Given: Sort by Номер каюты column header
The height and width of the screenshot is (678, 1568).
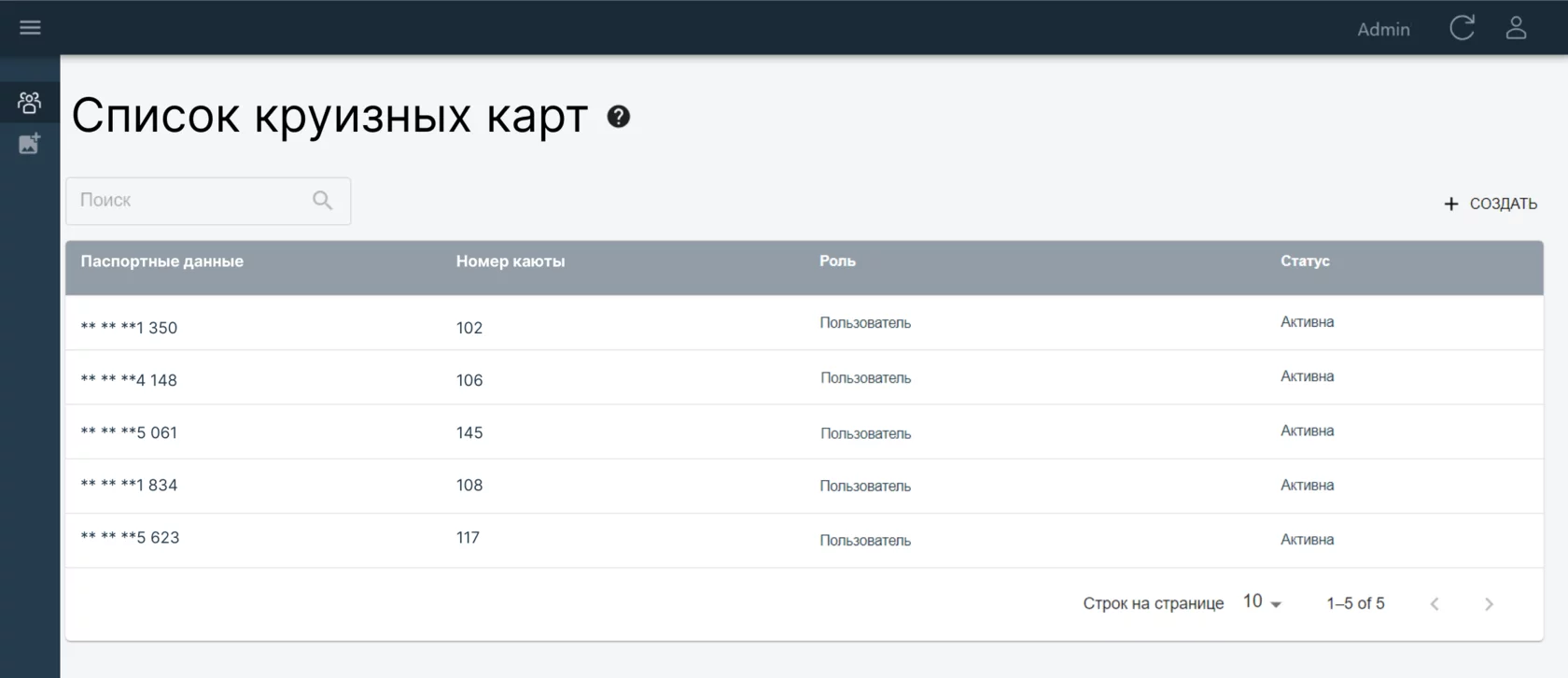Looking at the screenshot, I should pyautogui.click(x=511, y=261).
